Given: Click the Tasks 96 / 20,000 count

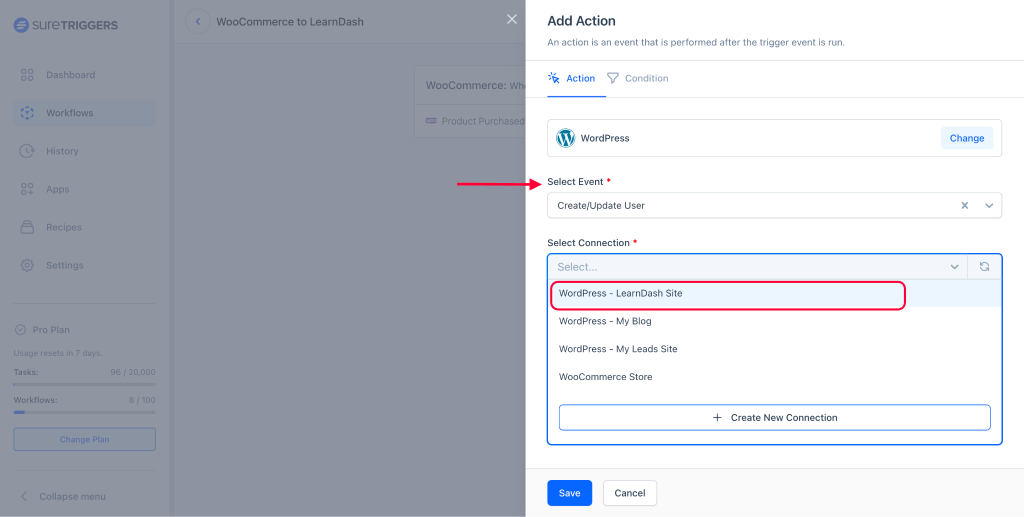Looking at the screenshot, I should click(x=133, y=372).
